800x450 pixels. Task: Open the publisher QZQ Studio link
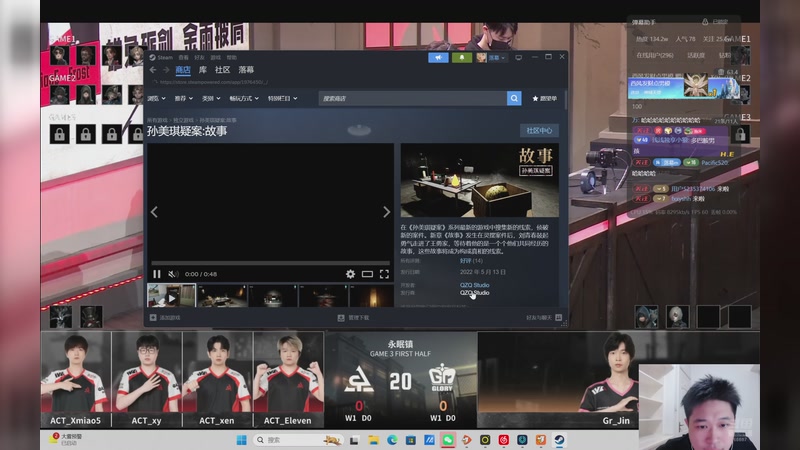coord(474,293)
